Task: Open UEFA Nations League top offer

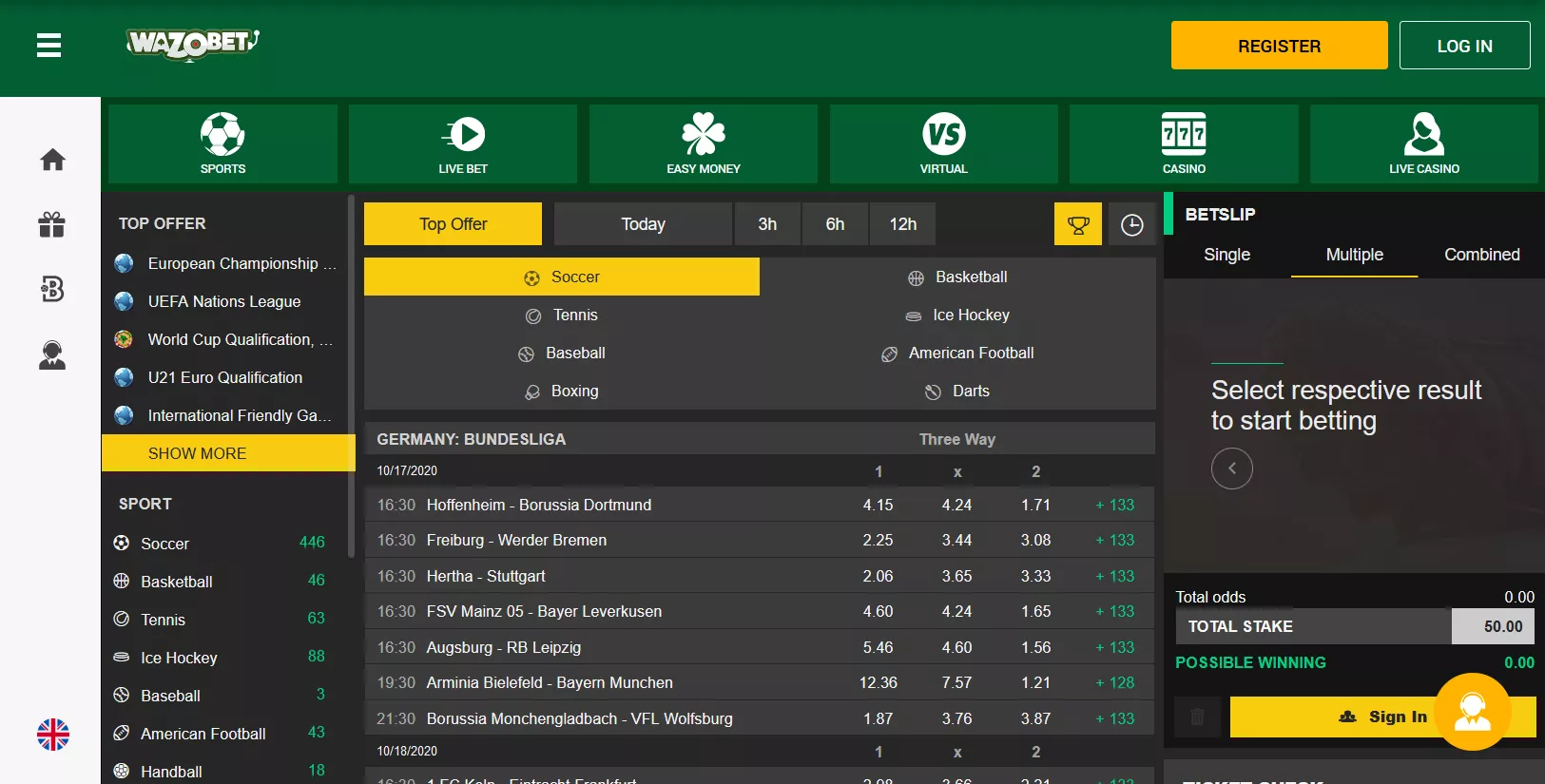Action: pyautogui.click(x=225, y=301)
